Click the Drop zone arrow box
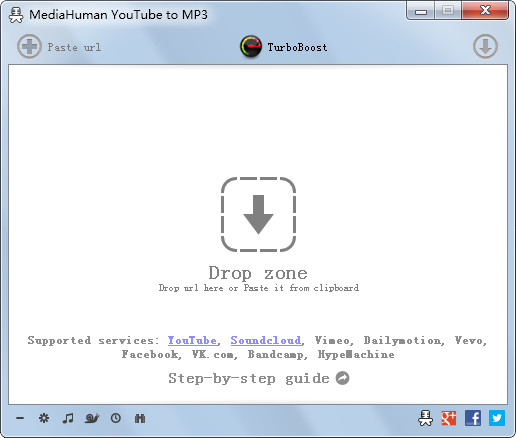Screen dimensions: 516x438 258,214
